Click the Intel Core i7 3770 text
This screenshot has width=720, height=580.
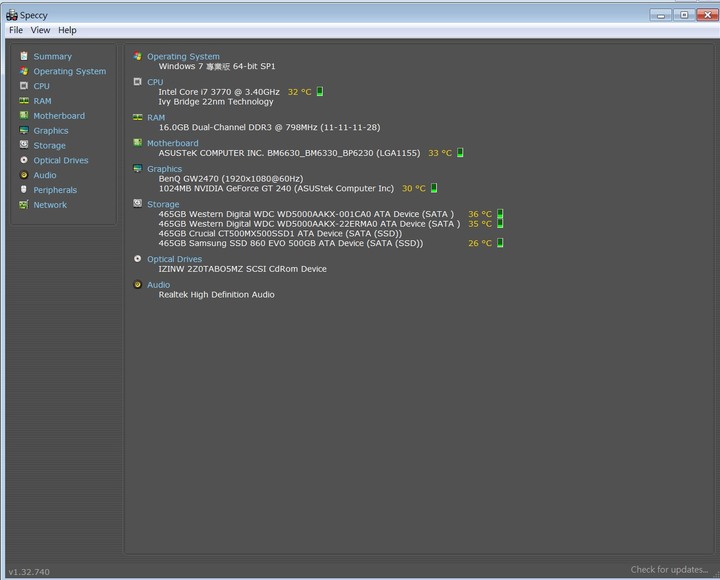tap(219, 92)
